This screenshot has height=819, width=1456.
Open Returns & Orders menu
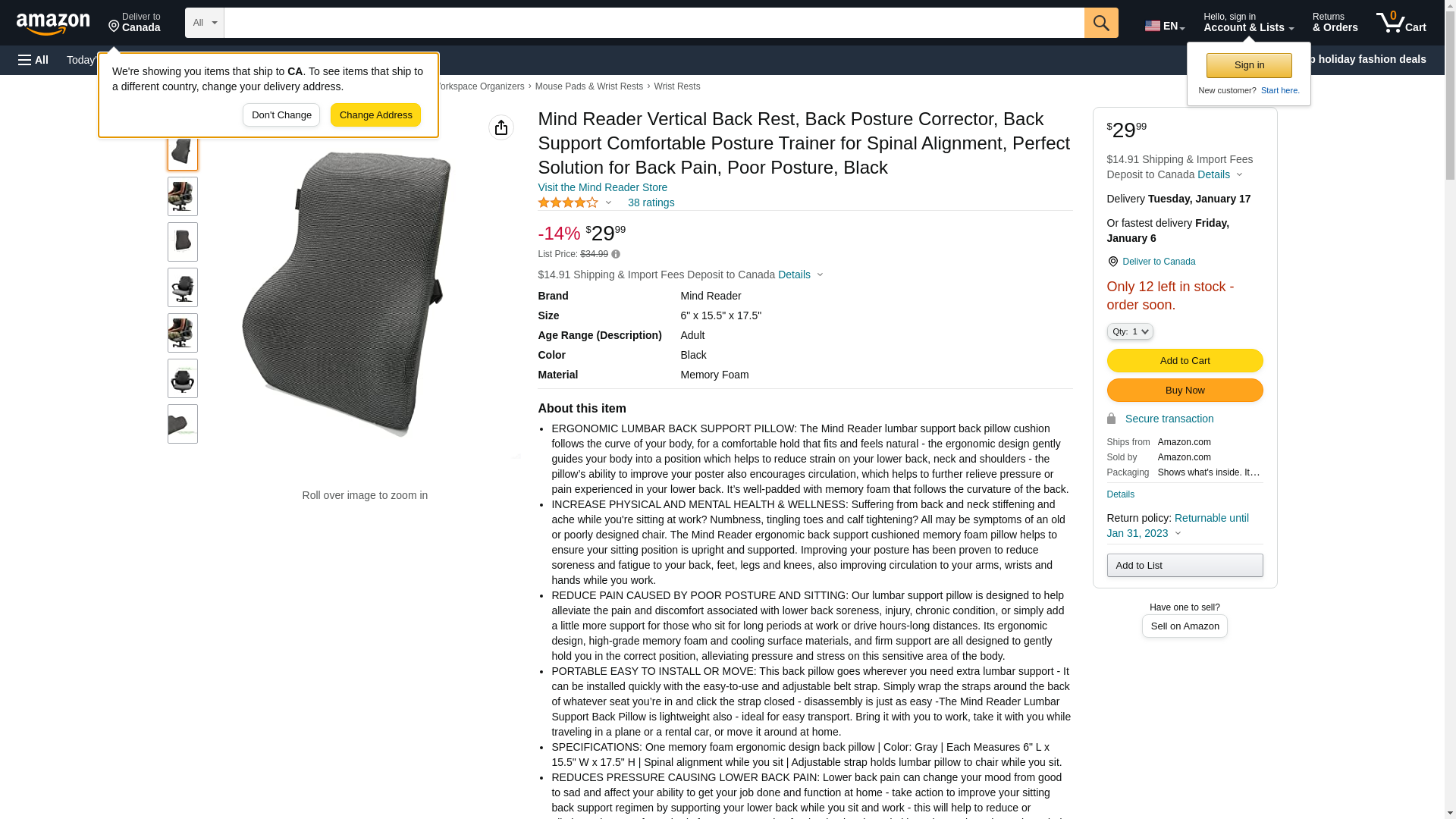pos(1335,23)
